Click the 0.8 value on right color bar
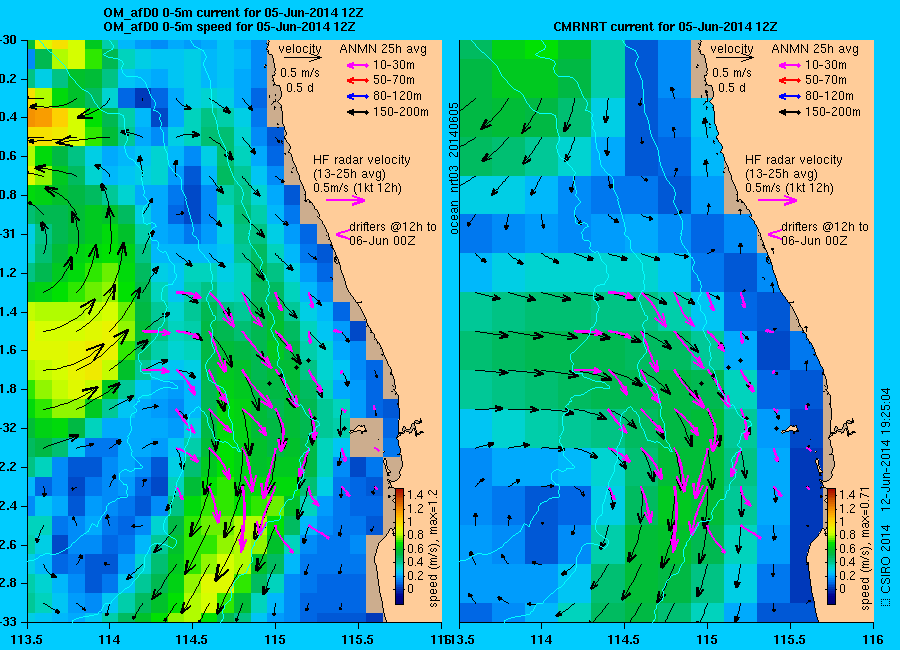The height and width of the screenshot is (650, 900). [x=847, y=534]
